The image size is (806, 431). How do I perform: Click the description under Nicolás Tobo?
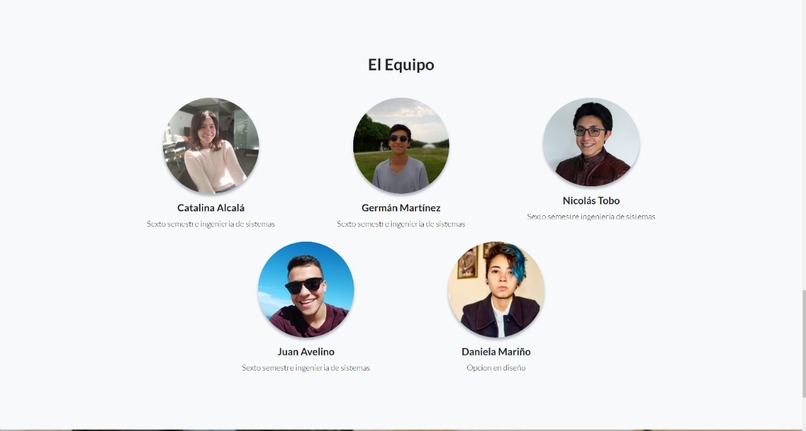[x=591, y=217]
